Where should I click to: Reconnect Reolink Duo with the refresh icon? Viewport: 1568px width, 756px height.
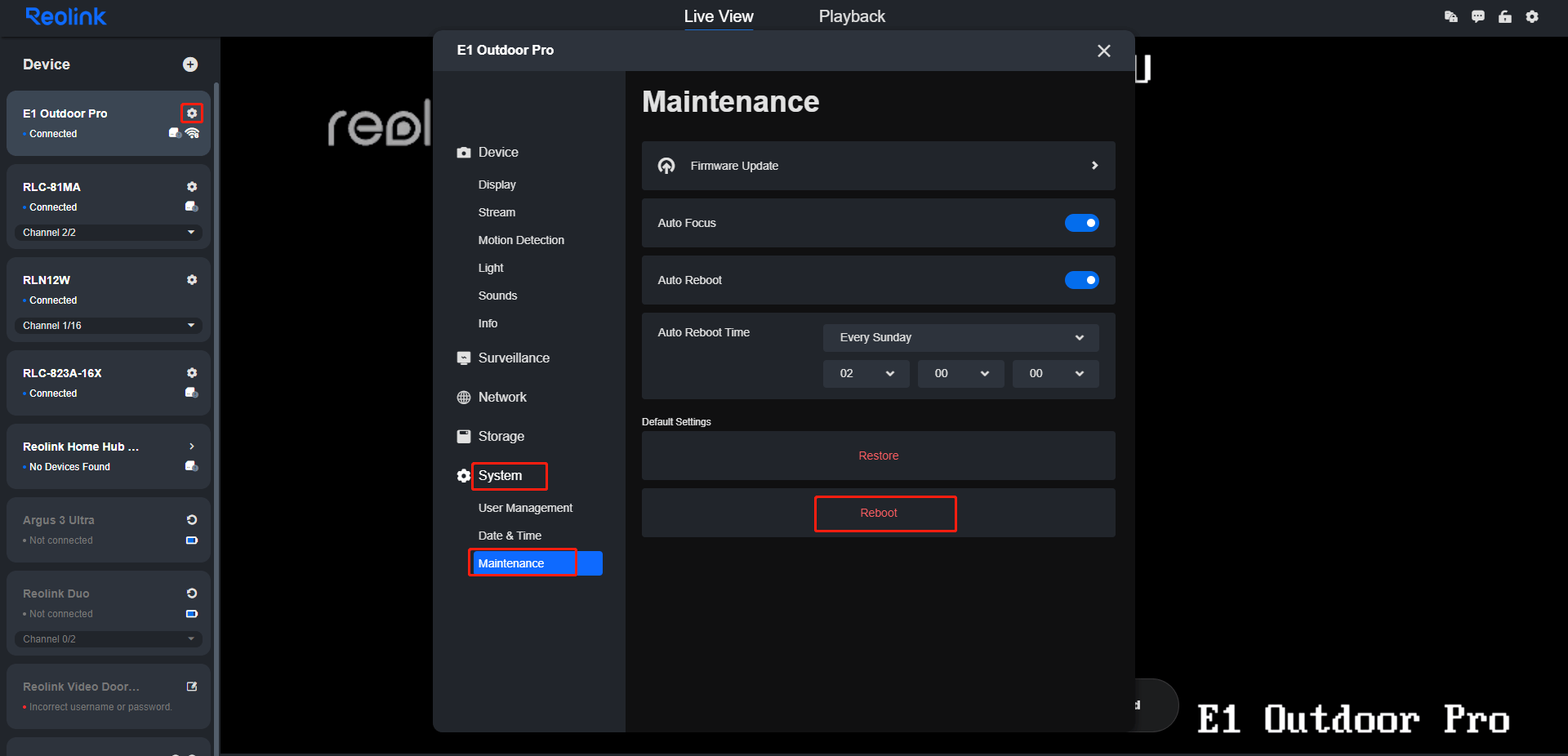192,594
